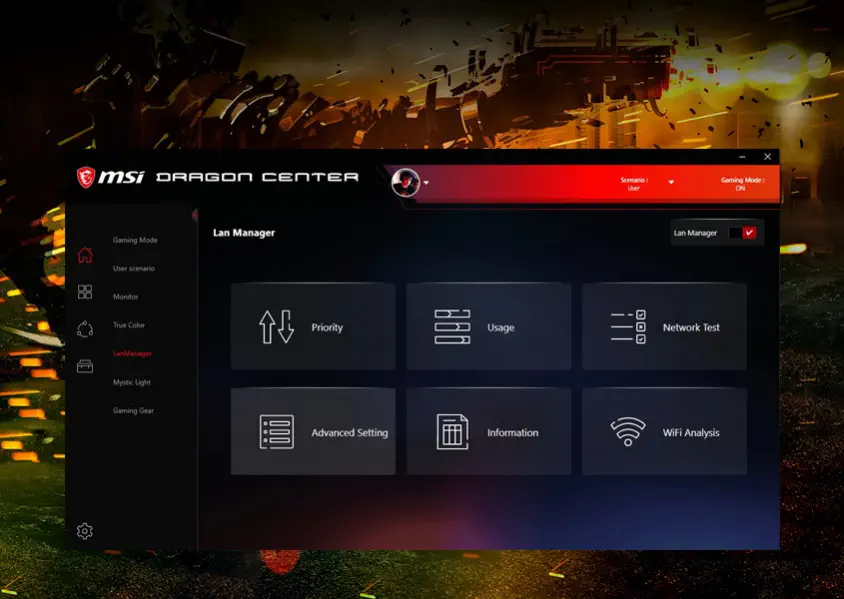Toggle the Lan Manager switch off
The image size is (844, 599).
tap(742, 232)
